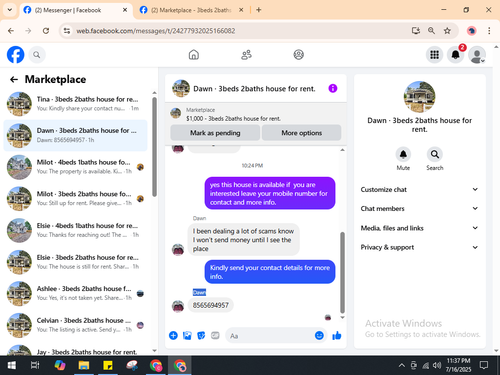Open conversation info purple icon

coord(333,88)
